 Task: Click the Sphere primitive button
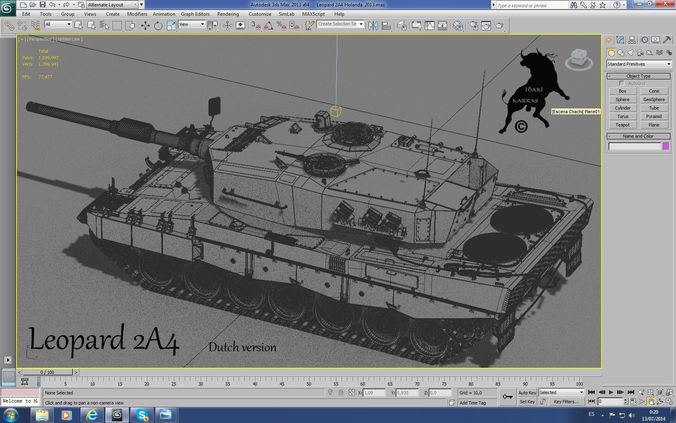(623, 100)
